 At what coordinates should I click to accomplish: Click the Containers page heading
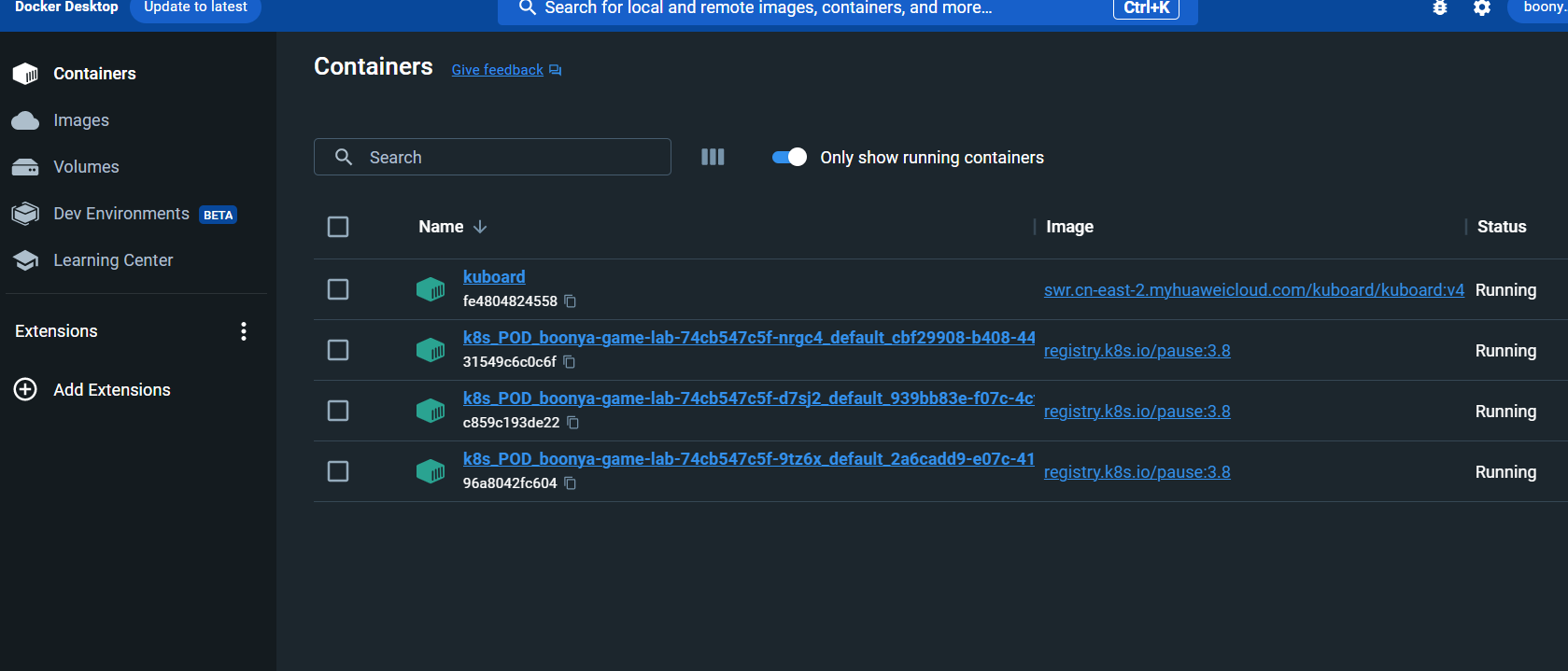click(x=374, y=66)
